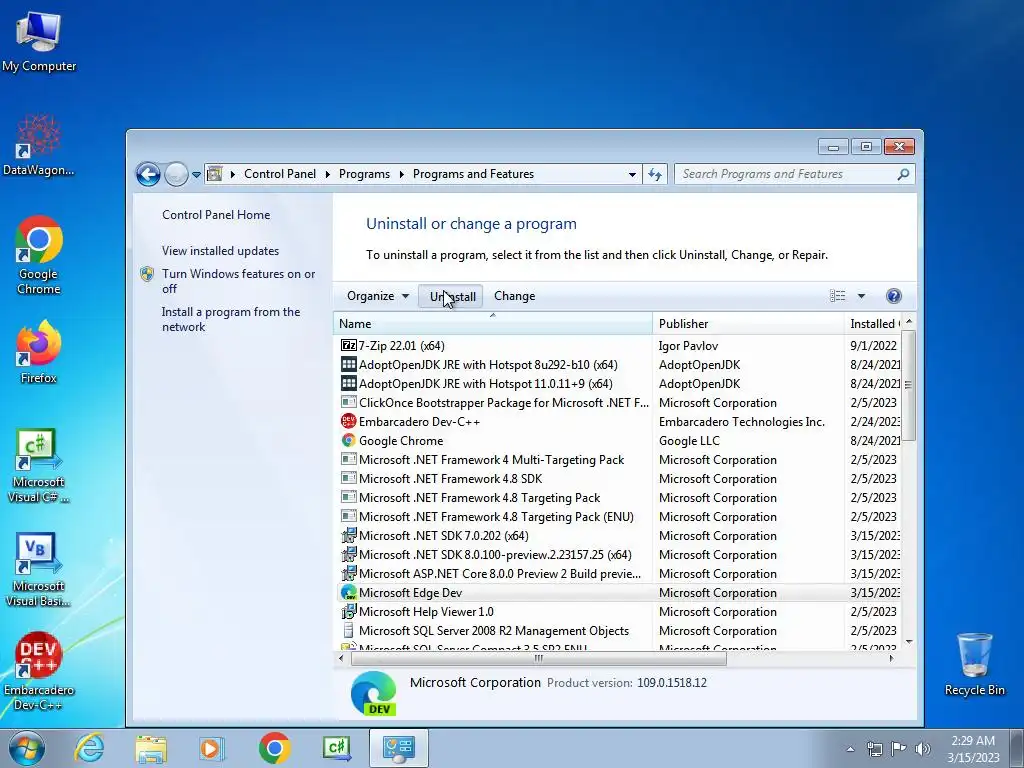Launch Chrome from the taskbar
This screenshot has width=1024, height=768.
coord(274,748)
